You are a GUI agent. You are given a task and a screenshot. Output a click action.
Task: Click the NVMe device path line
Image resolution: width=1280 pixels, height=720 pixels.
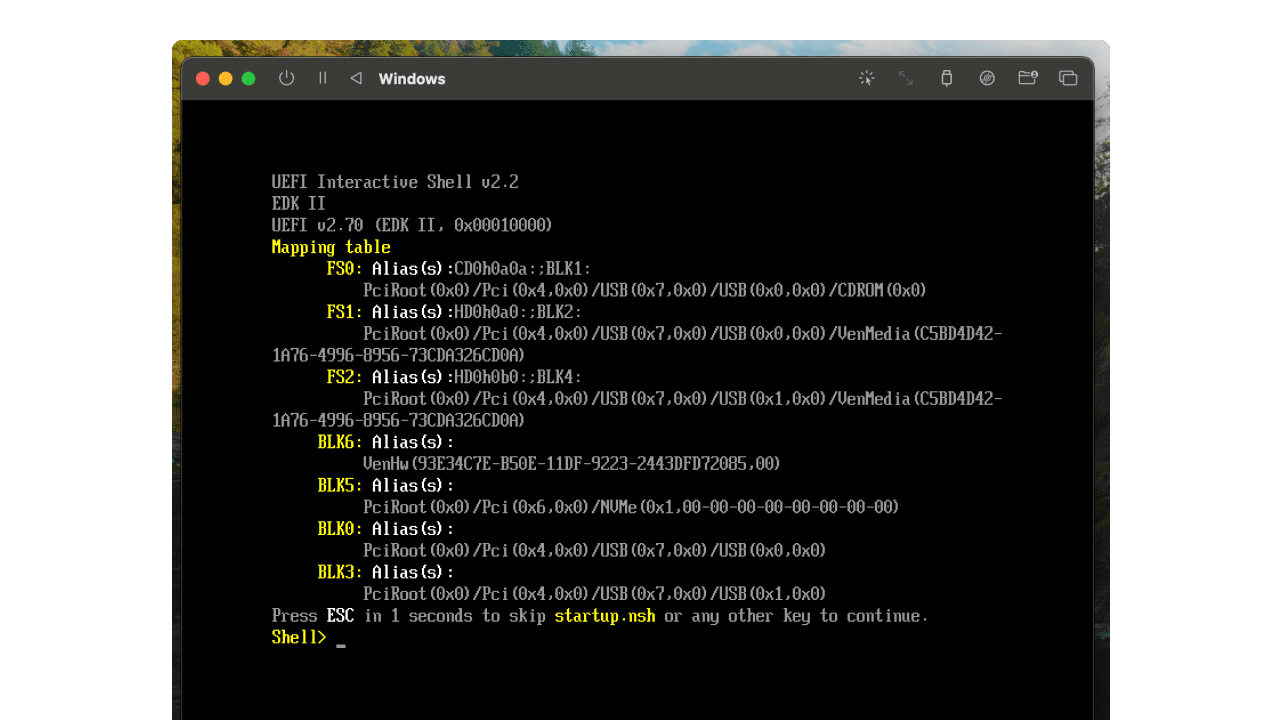[x=631, y=507]
